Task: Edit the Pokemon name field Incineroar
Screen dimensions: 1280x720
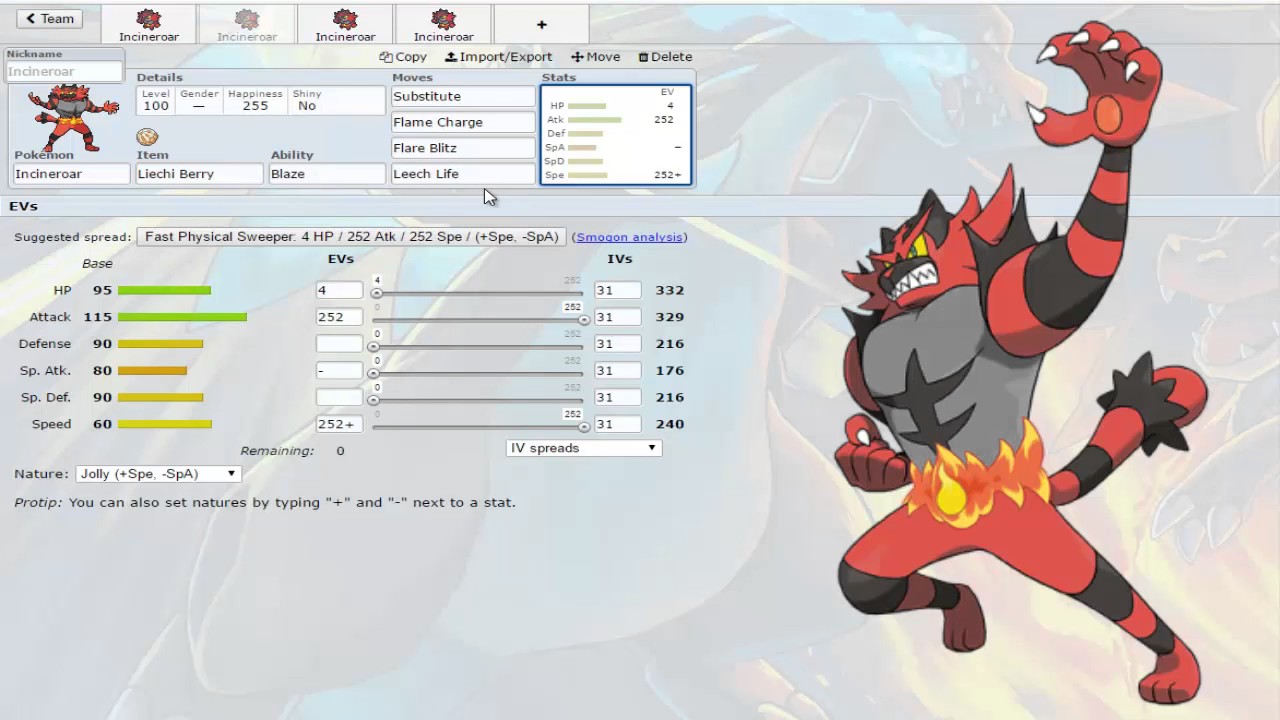Action: pyautogui.click(x=71, y=174)
